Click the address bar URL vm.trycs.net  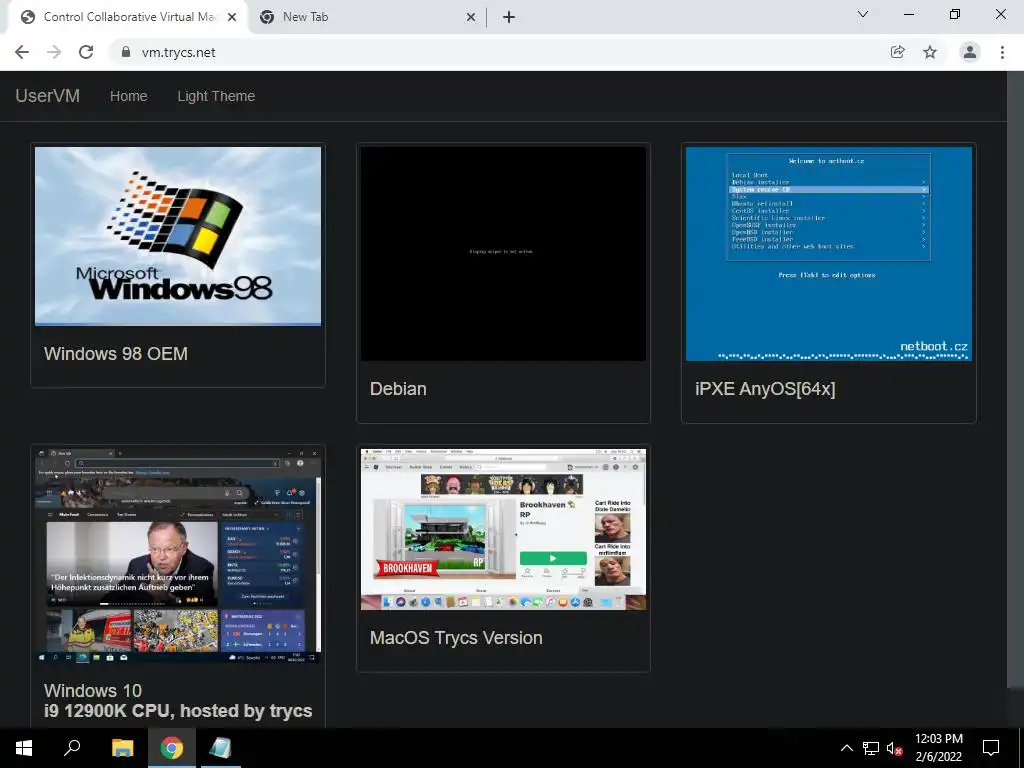click(178, 52)
